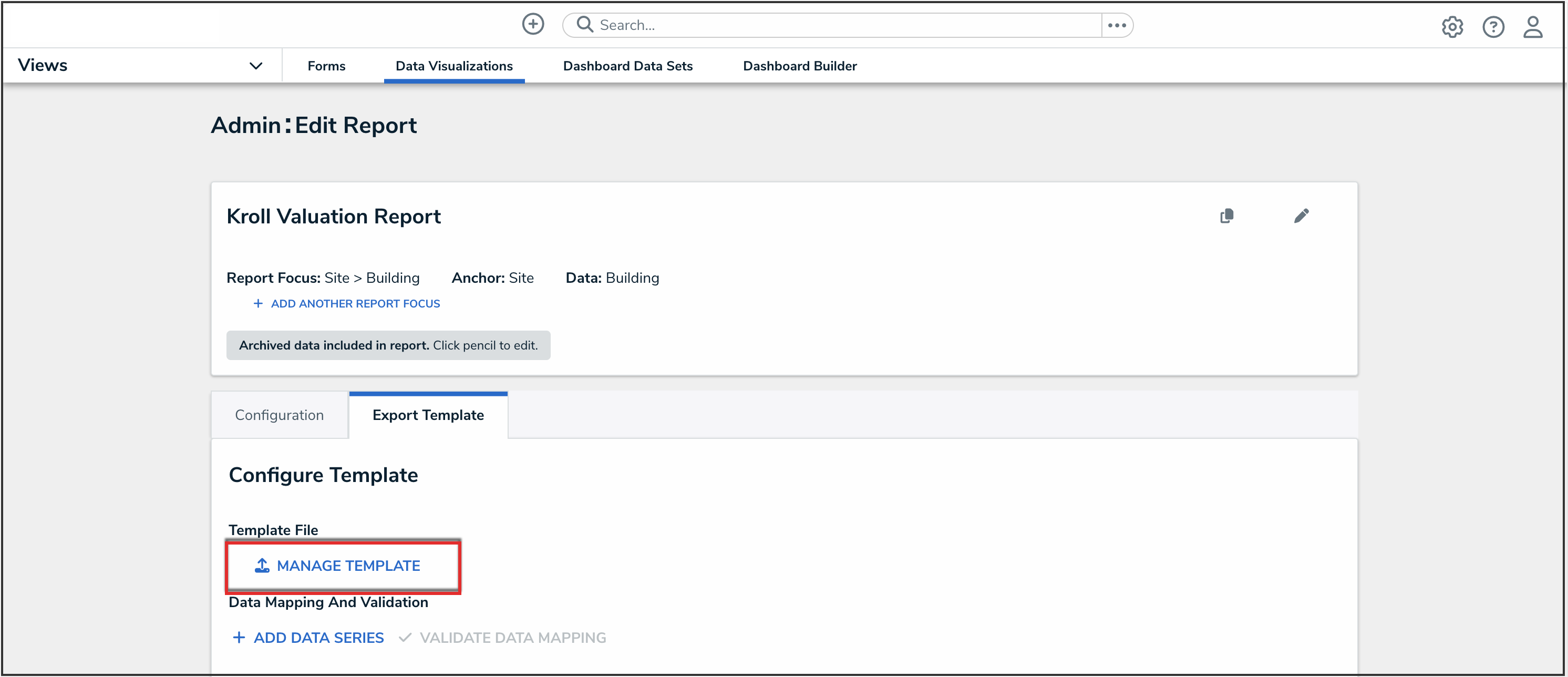Screen dimensions: 1568x677
Task: Open the user profile icon
Action: [x=1532, y=27]
